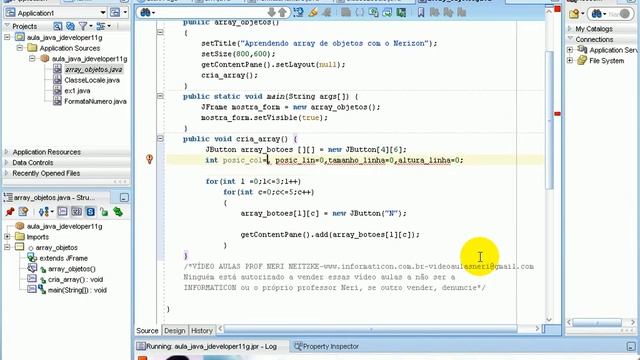640x360 pixels.
Task: Expand the My Catalogs section
Action: [570, 29]
